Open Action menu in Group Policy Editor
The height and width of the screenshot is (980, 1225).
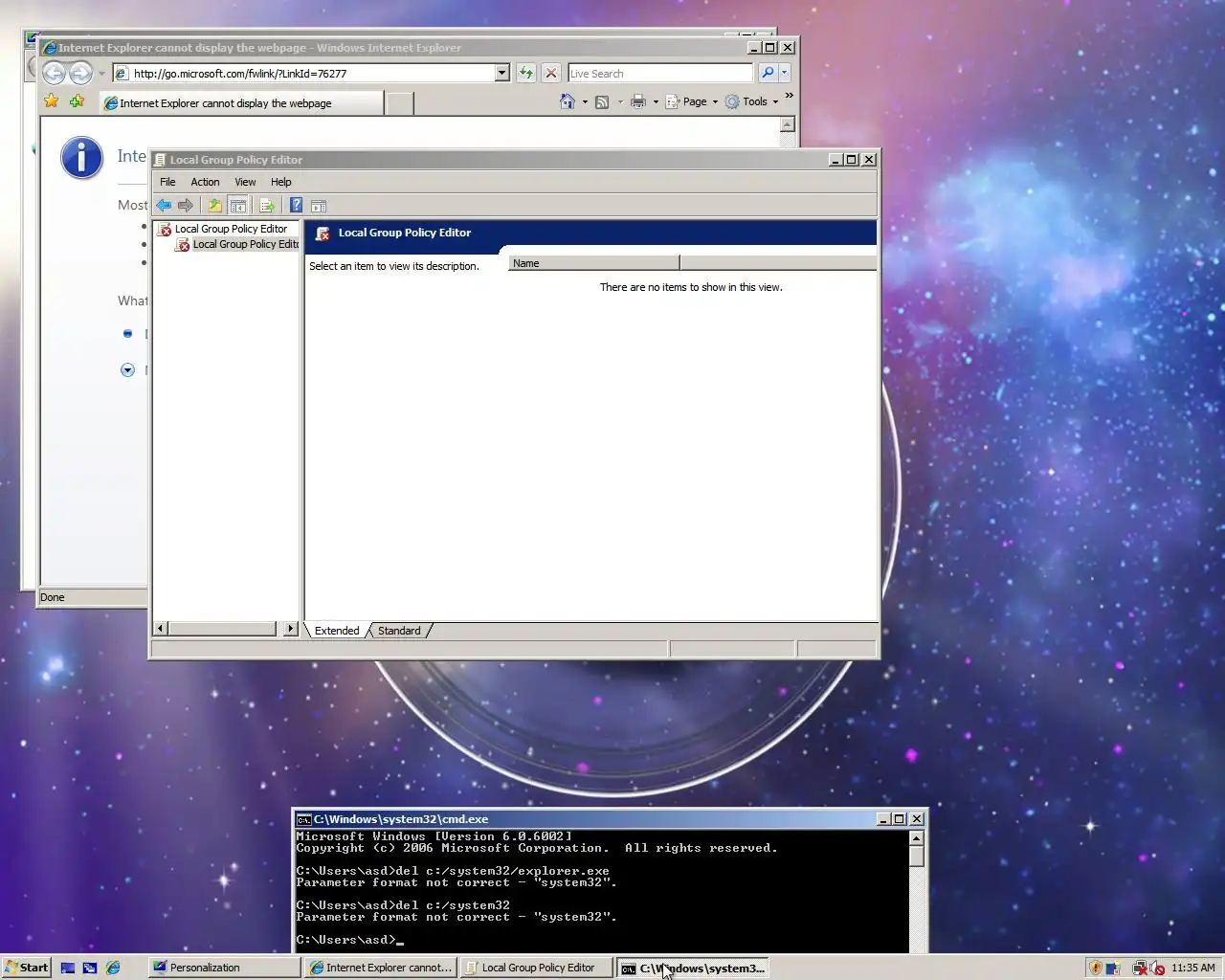tap(205, 182)
